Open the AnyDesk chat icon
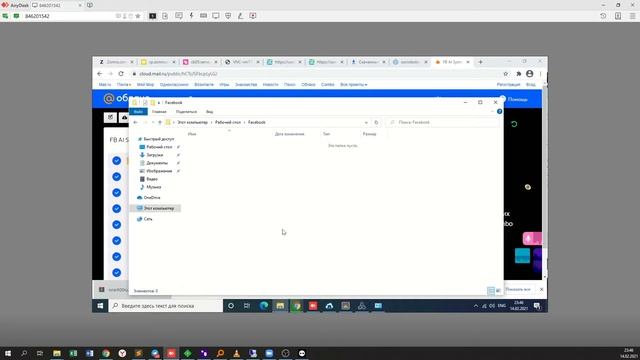 [179, 16]
